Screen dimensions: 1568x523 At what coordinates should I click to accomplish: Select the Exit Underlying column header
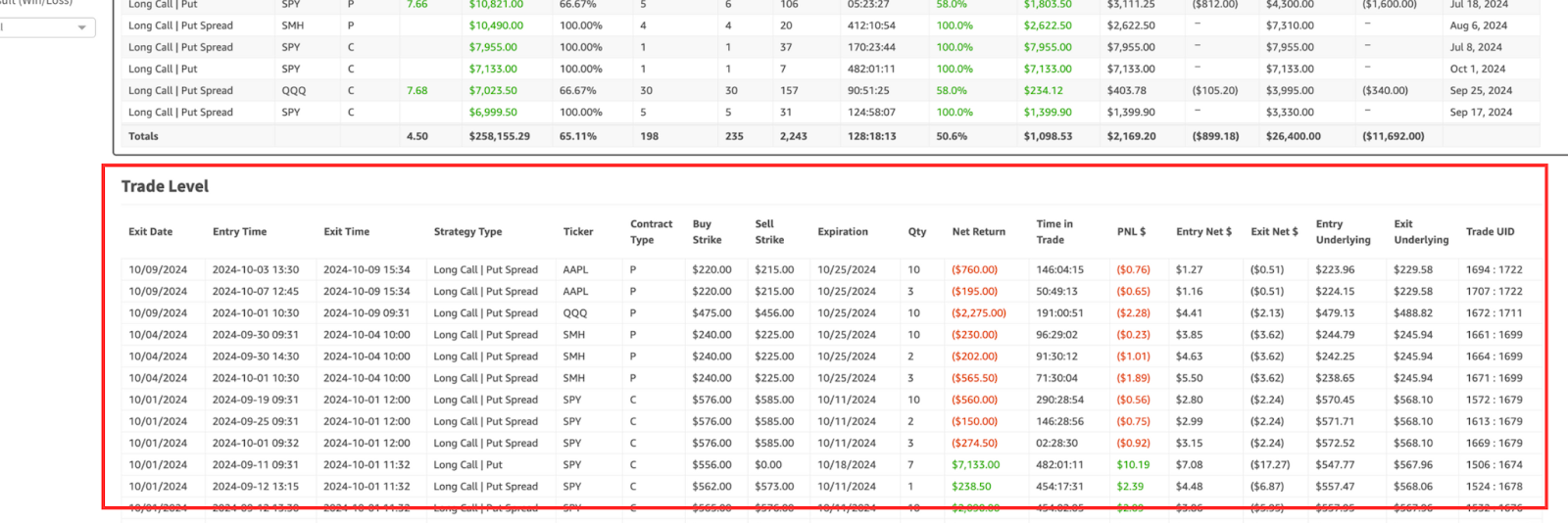[x=1421, y=232]
